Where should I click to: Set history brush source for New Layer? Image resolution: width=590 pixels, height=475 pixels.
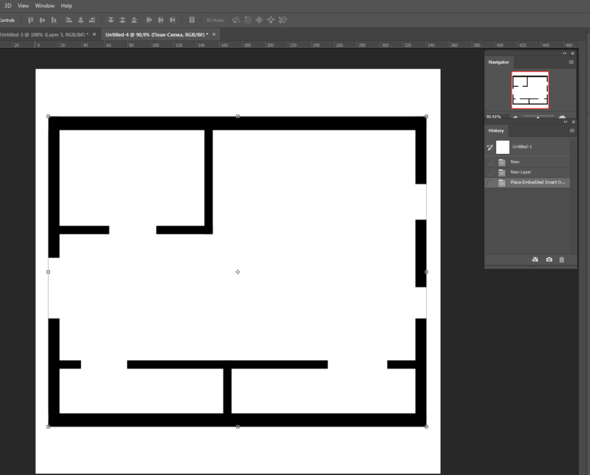490,172
